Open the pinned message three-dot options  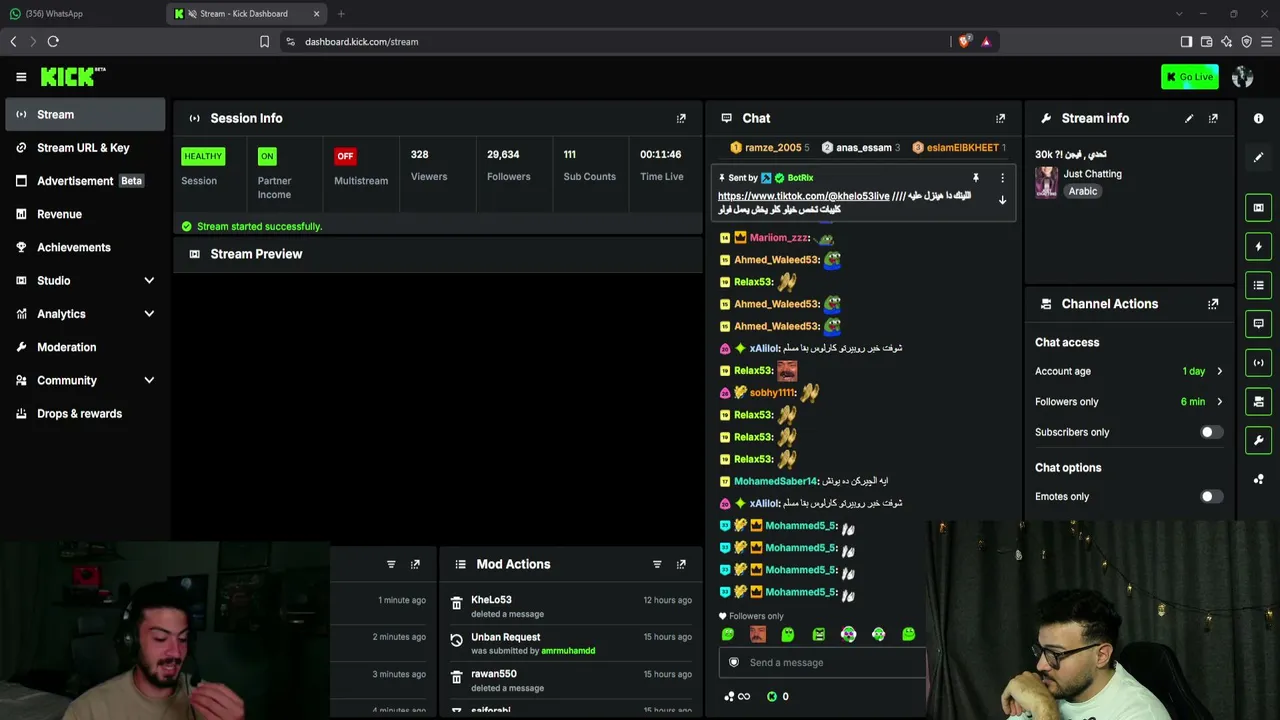pos(1002,178)
